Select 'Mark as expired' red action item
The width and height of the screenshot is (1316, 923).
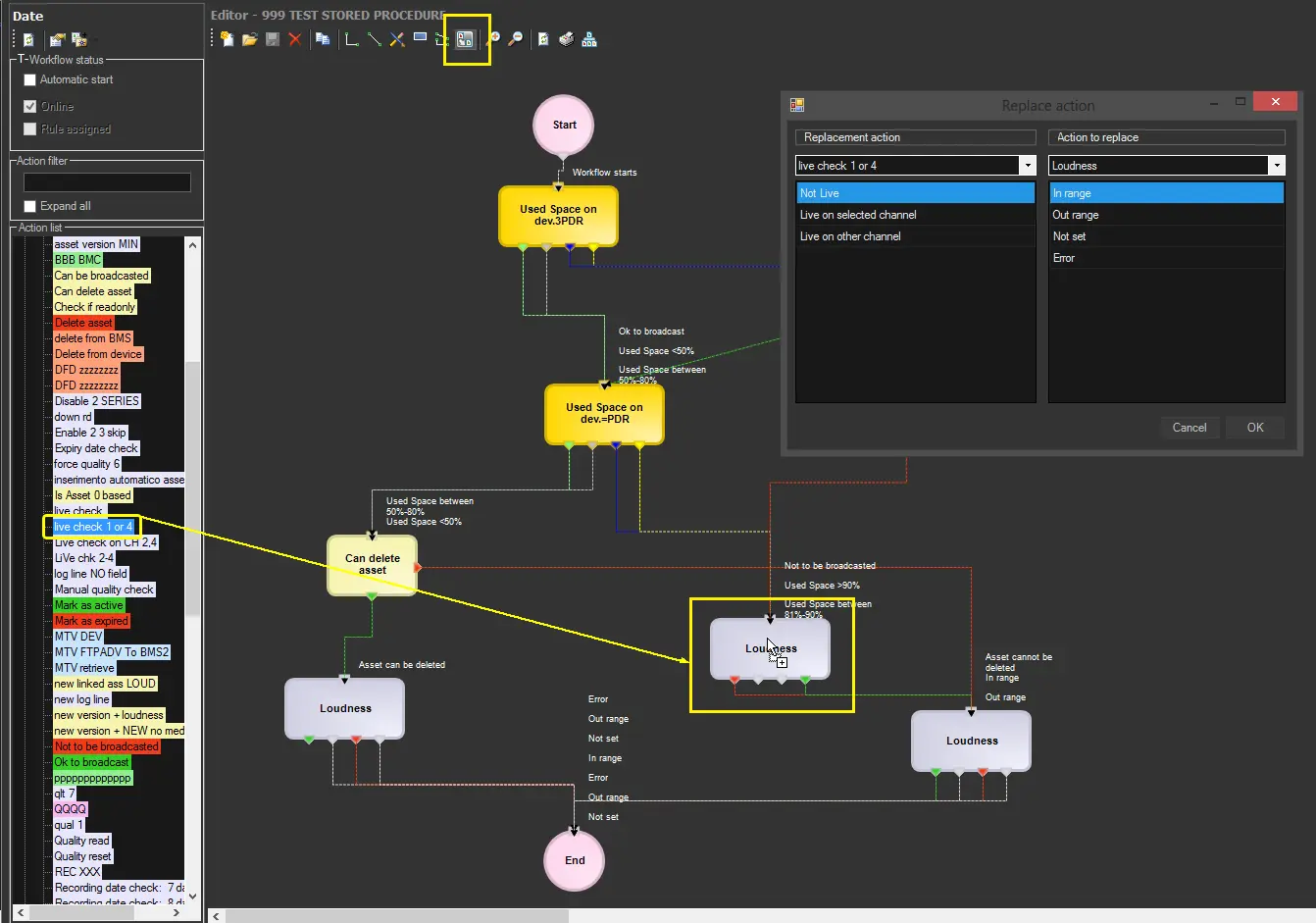click(x=91, y=621)
